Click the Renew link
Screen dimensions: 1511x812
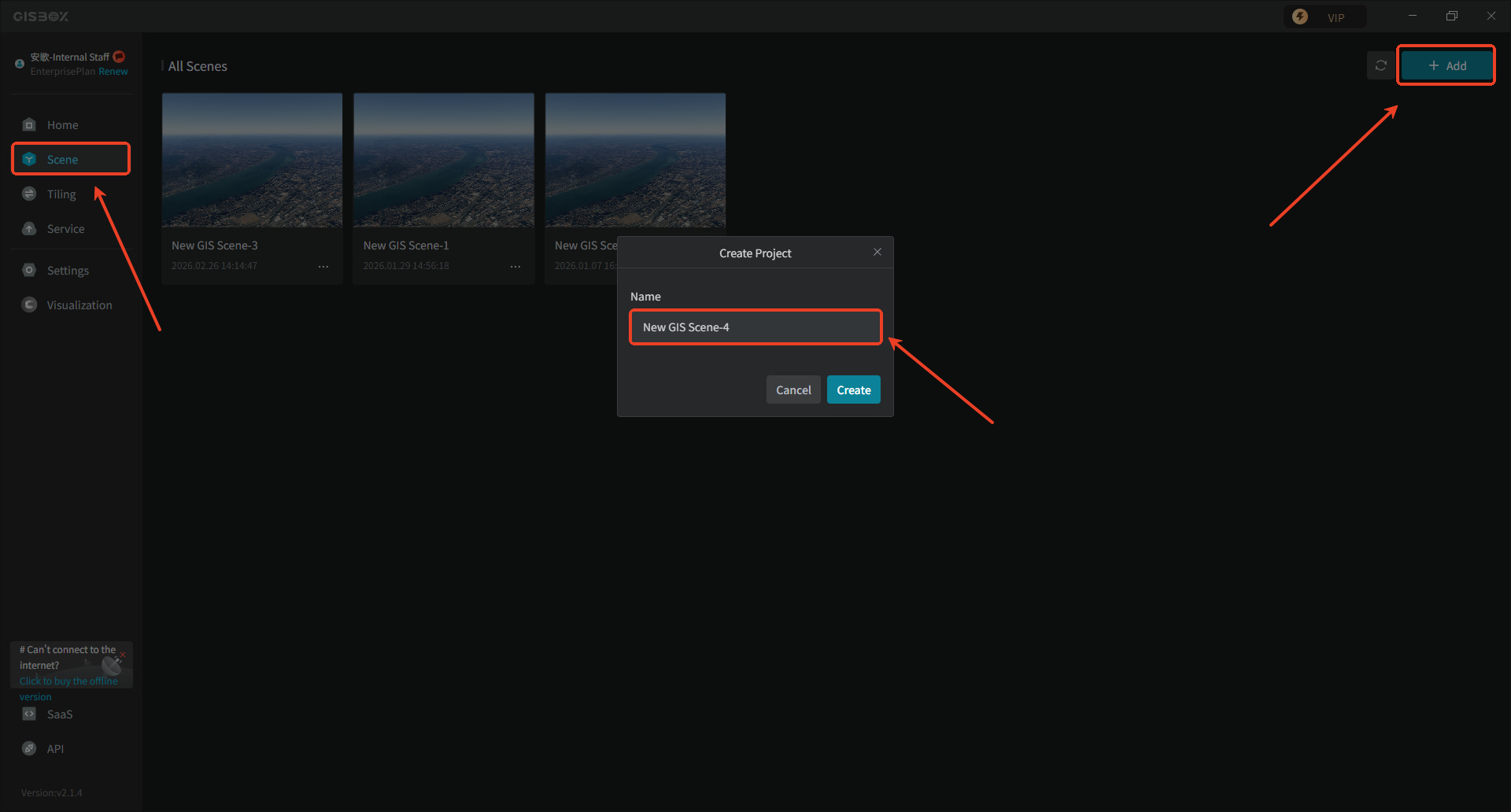point(113,72)
